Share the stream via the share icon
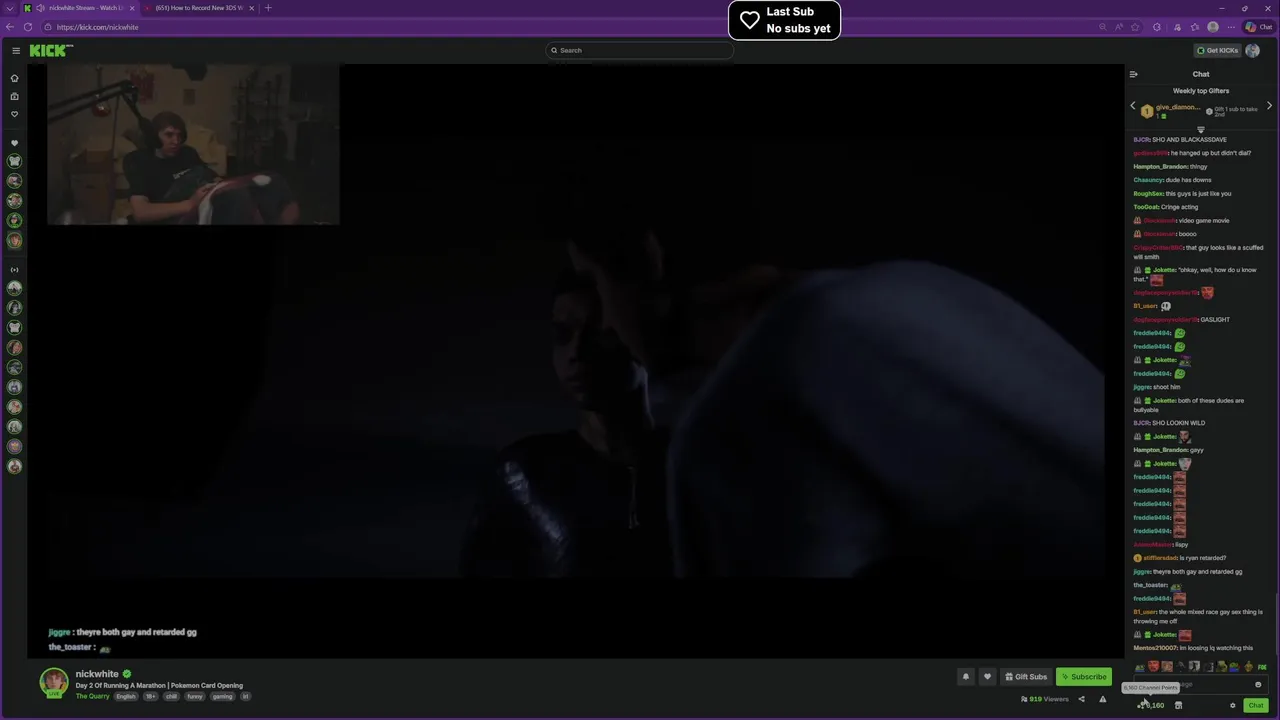Screen dimensions: 1280x720 coord(1081,699)
